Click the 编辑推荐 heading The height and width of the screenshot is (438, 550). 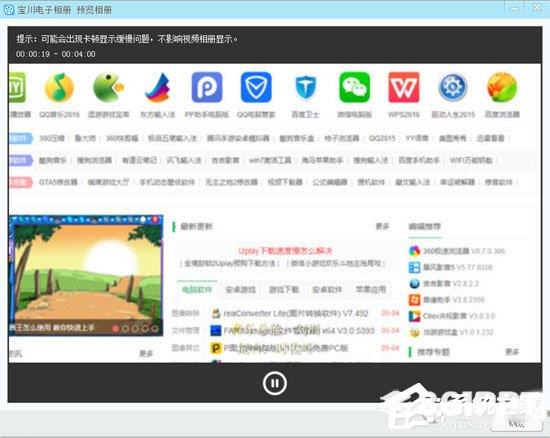pyautogui.click(x=424, y=227)
